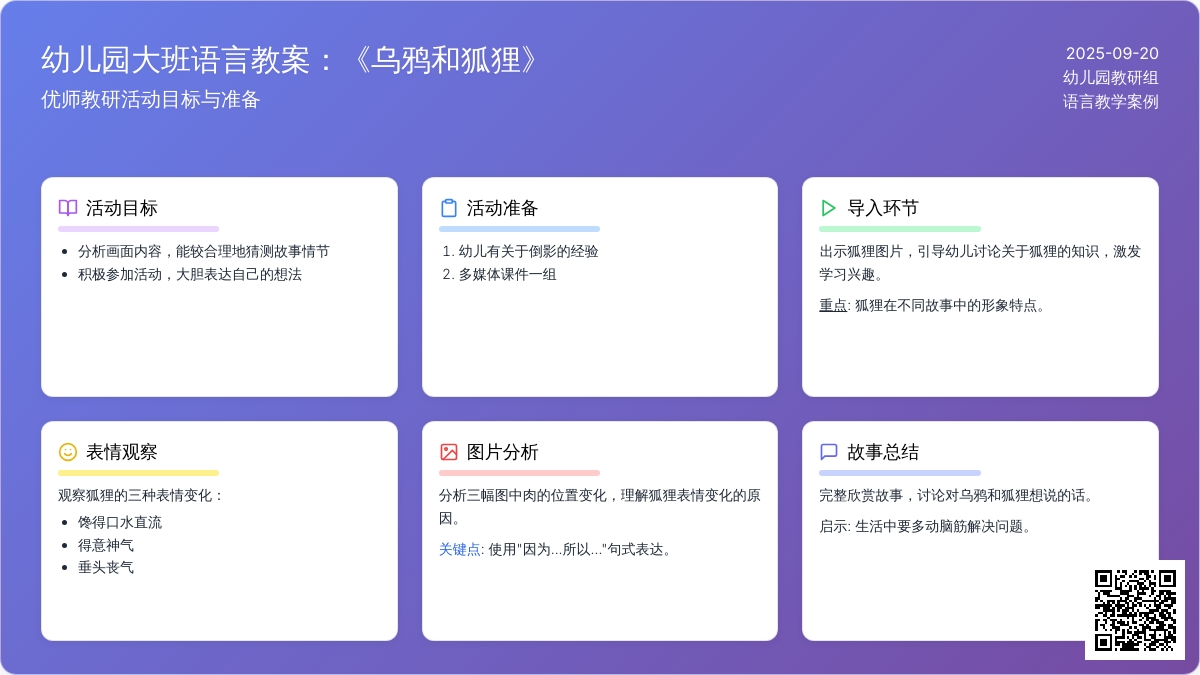Click the QR code in bottom corner
The width and height of the screenshot is (1200, 675).
click(1135, 610)
